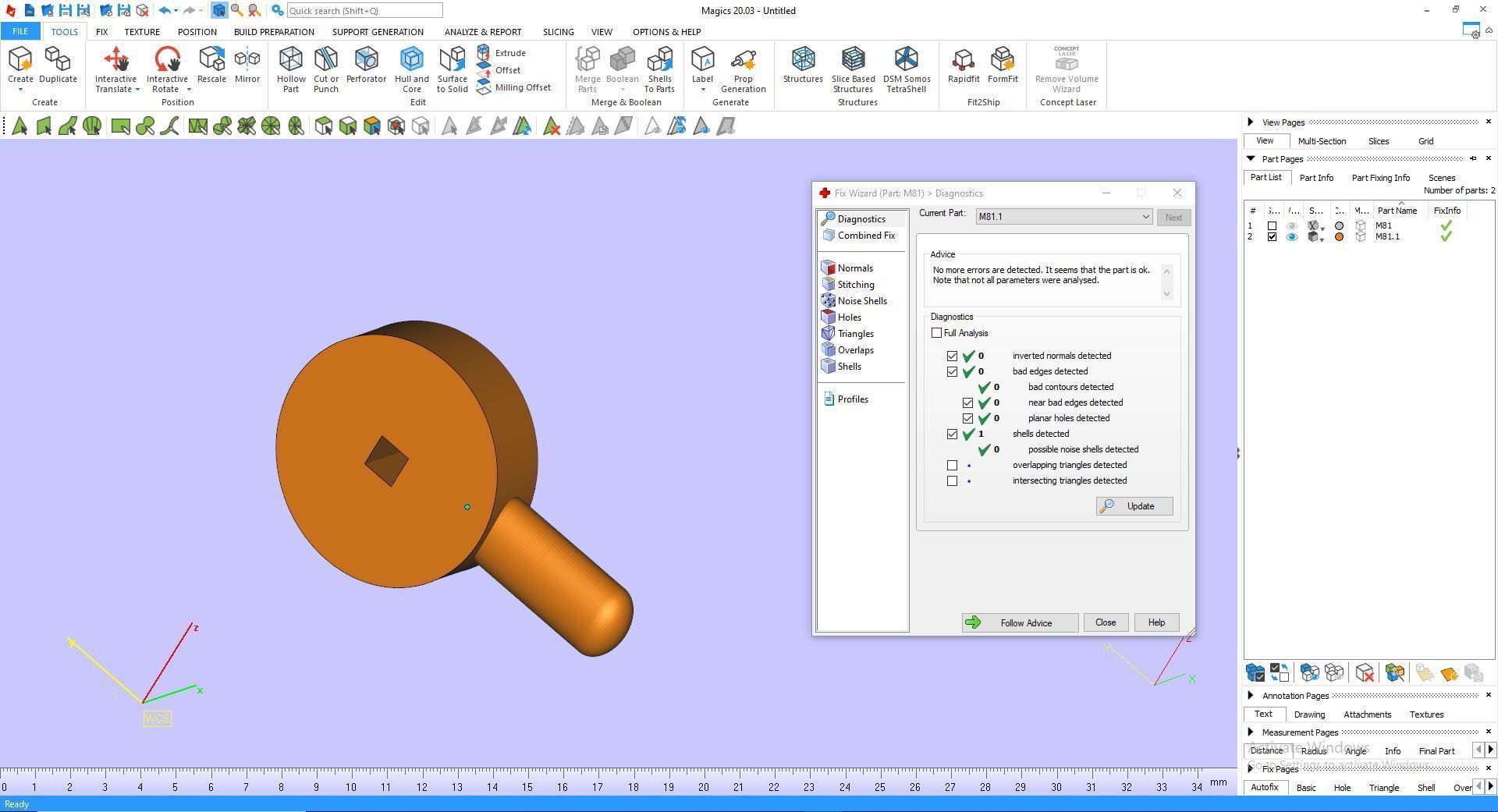Open Interactive Translate dropdown arrow

(137, 90)
